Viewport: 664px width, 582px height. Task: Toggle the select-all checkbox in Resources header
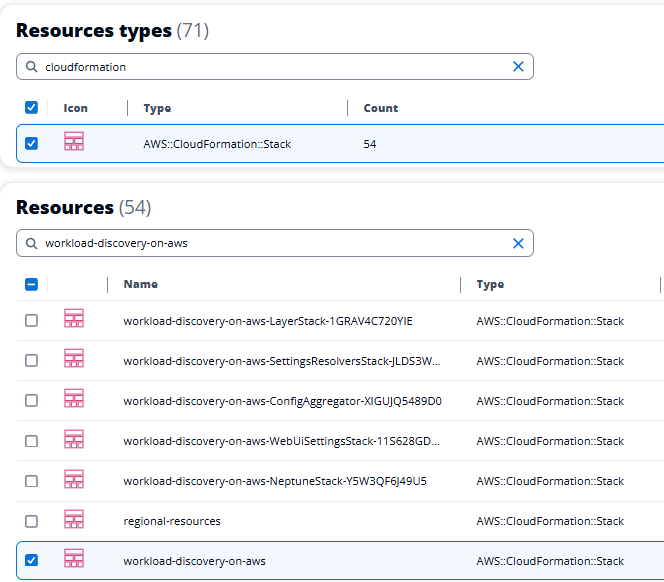click(x=31, y=284)
